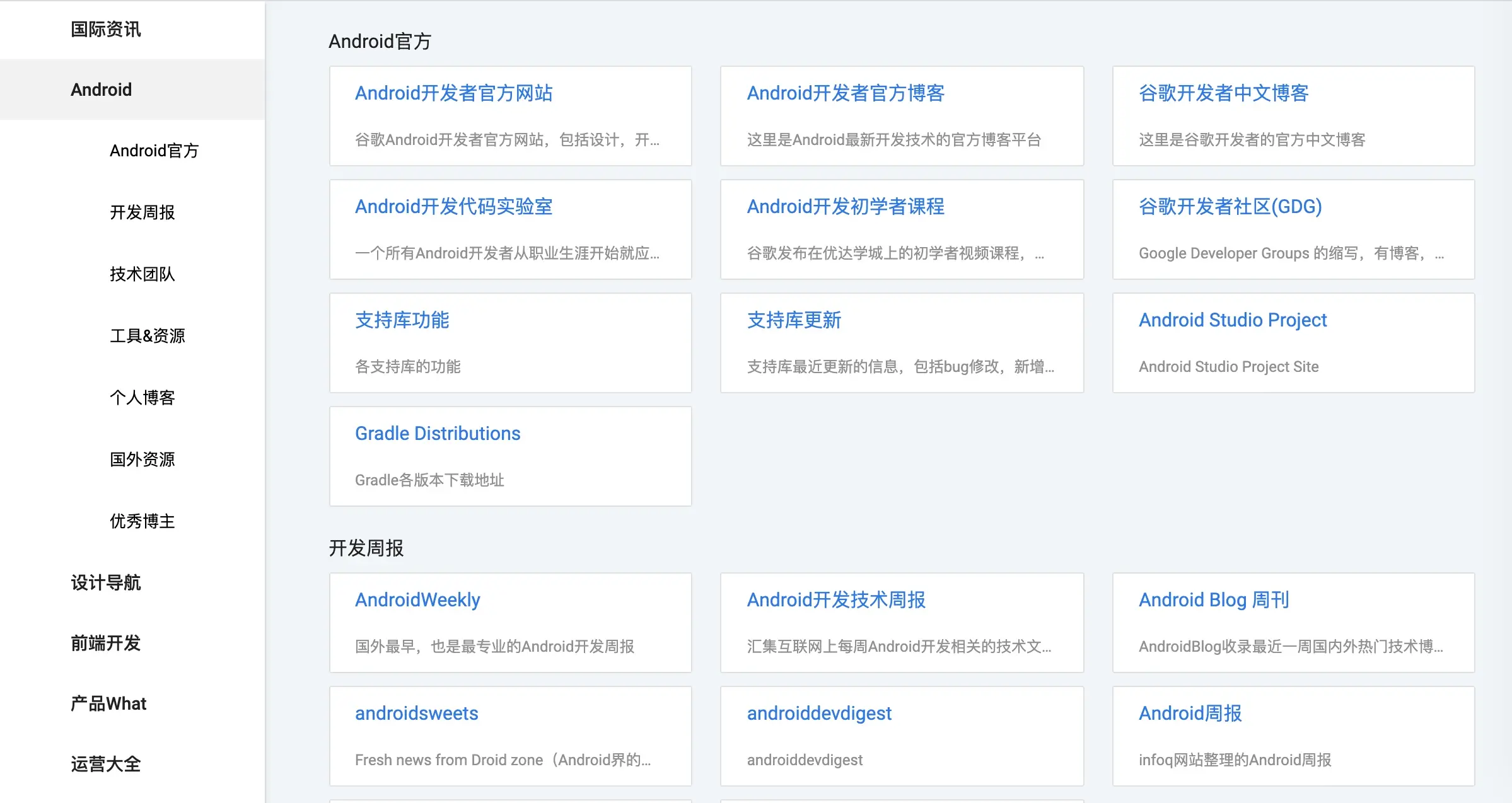Click 开发周报 section heading in content

tap(366, 548)
